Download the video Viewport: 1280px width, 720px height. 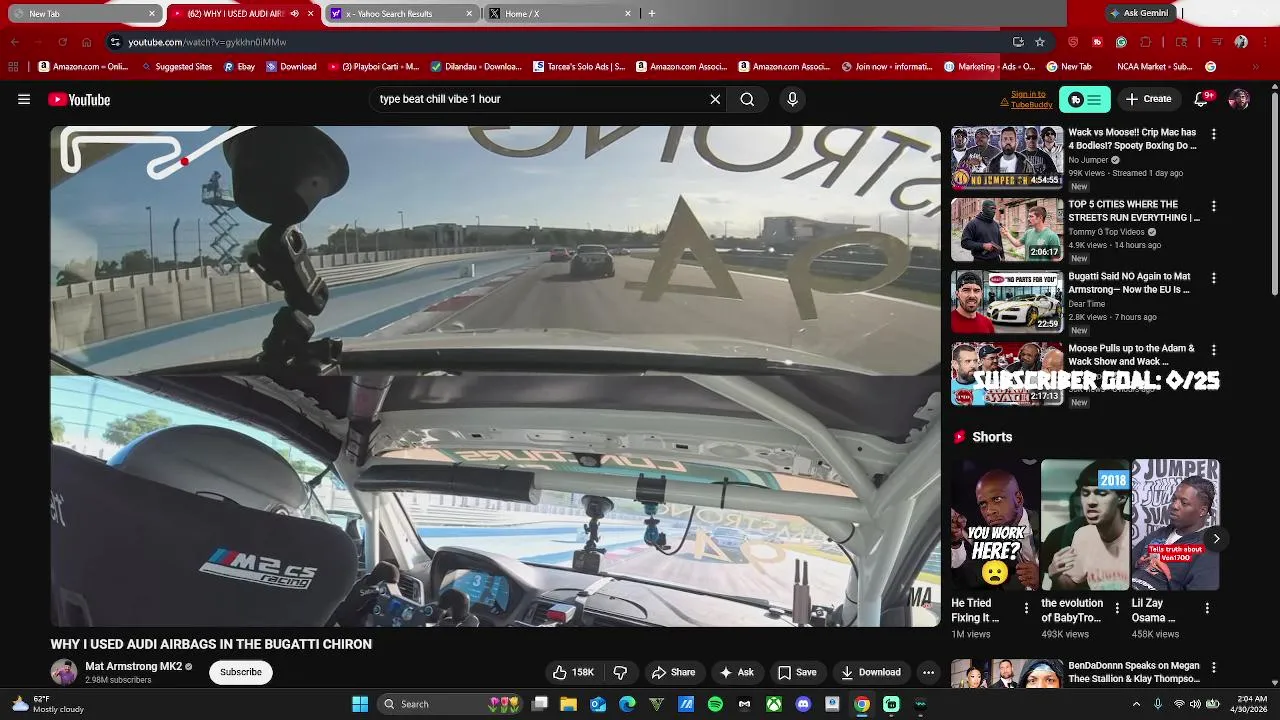click(x=871, y=672)
